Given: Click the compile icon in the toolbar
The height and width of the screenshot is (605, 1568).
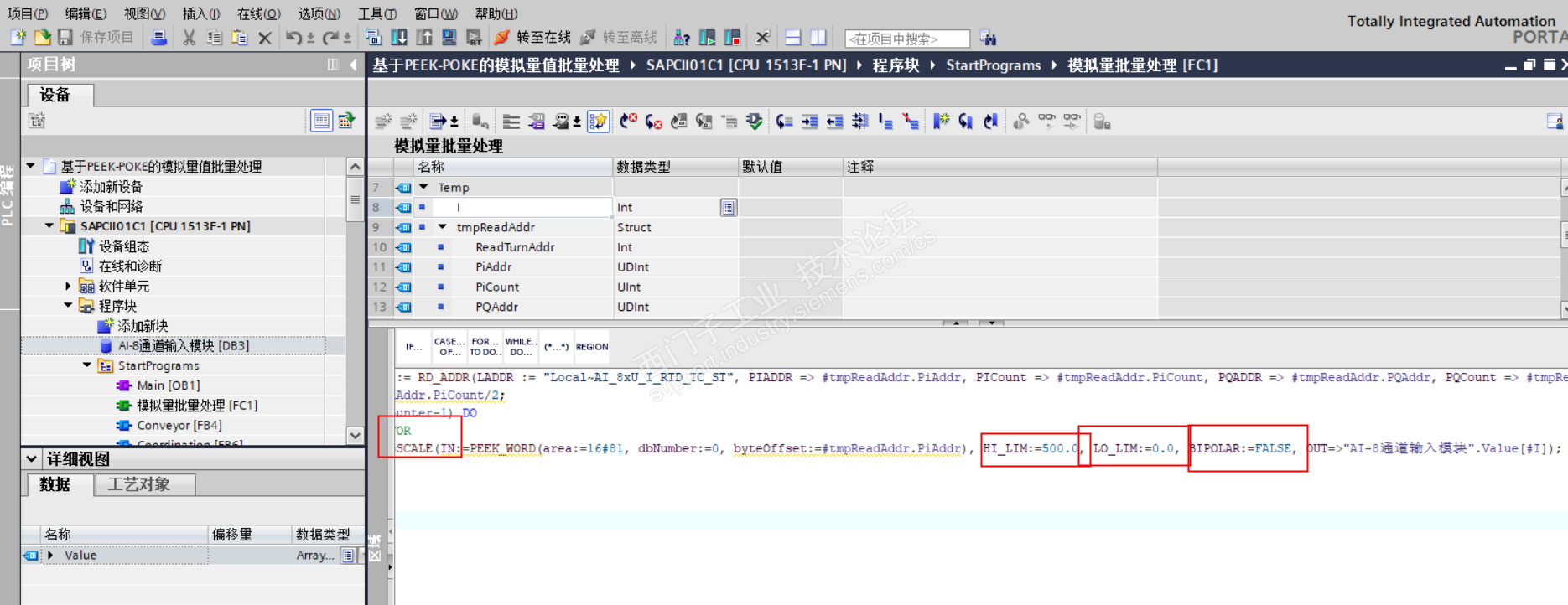Looking at the screenshot, I should (x=374, y=38).
